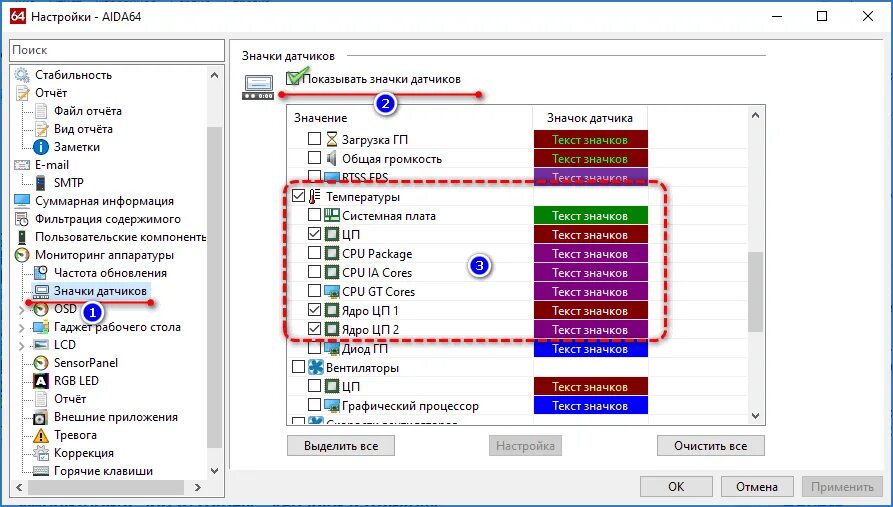893x507 pixels.
Task: Click the Тревога warning triangle icon
Action: coord(41,435)
